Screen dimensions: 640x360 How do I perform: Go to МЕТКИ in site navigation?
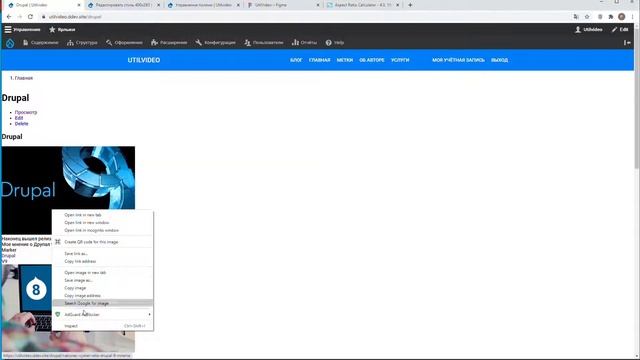click(x=345, y=60)
